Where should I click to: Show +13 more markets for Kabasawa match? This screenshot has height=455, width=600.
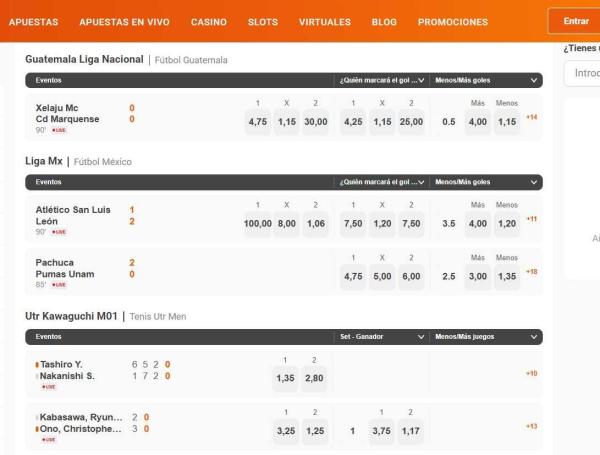pyautogui.click(x=532, y=426)
